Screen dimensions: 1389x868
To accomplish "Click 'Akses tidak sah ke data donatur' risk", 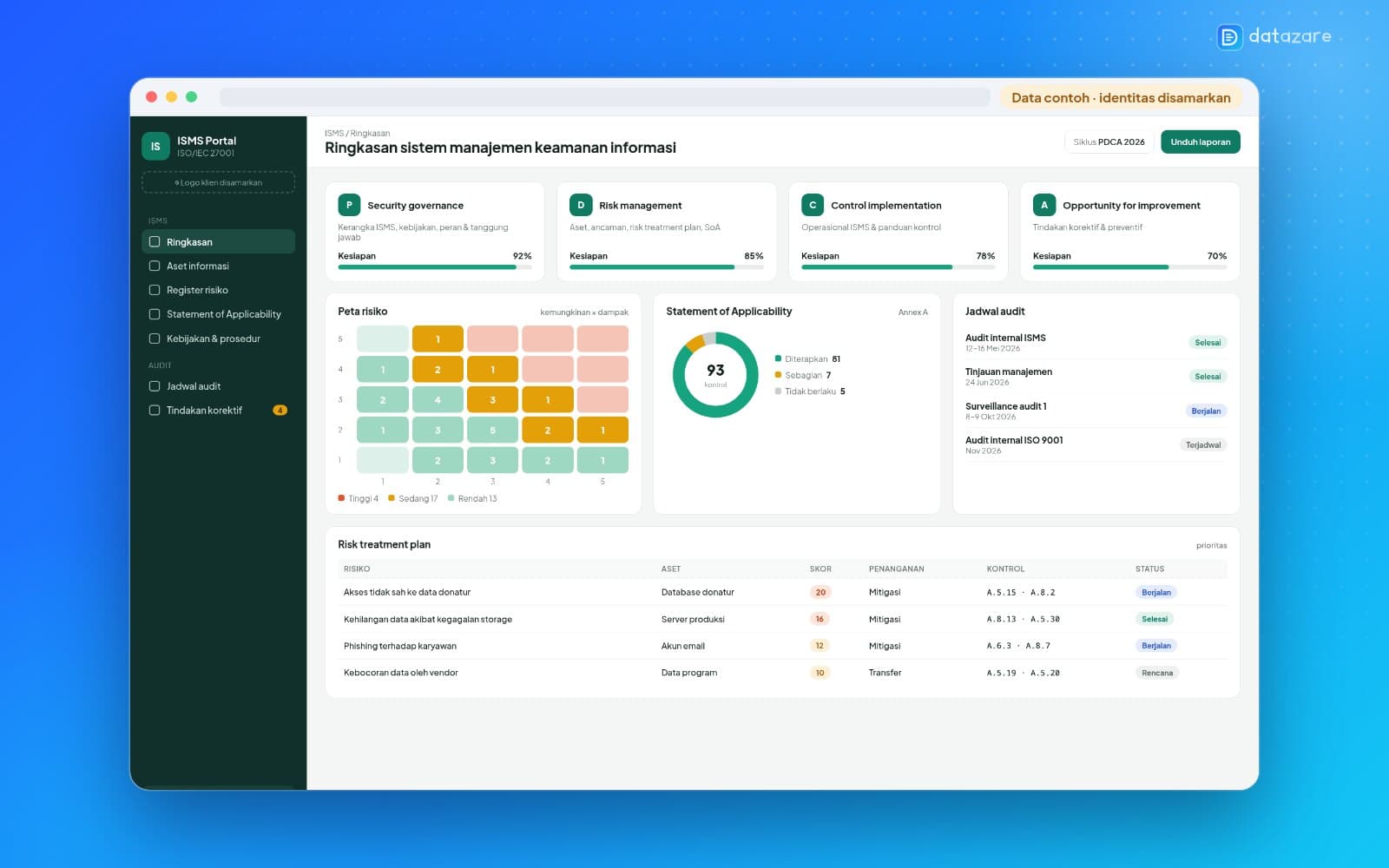I will (407, 592).
